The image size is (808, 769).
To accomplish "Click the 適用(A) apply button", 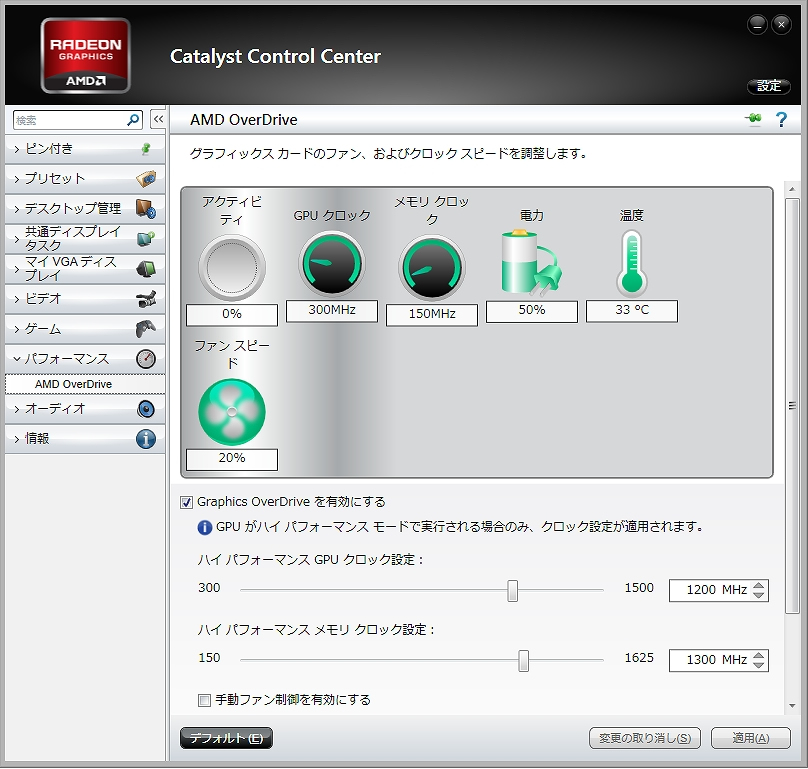I will coord(751,738).
